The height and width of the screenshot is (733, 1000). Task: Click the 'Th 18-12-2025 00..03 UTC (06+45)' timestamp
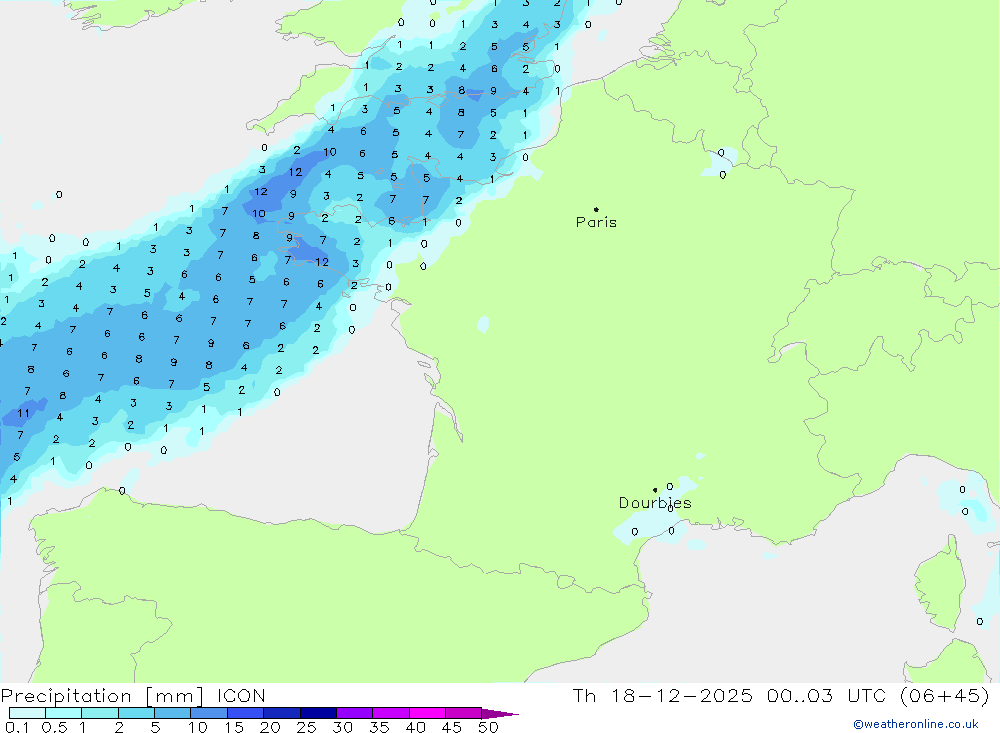tap(781, 695)
